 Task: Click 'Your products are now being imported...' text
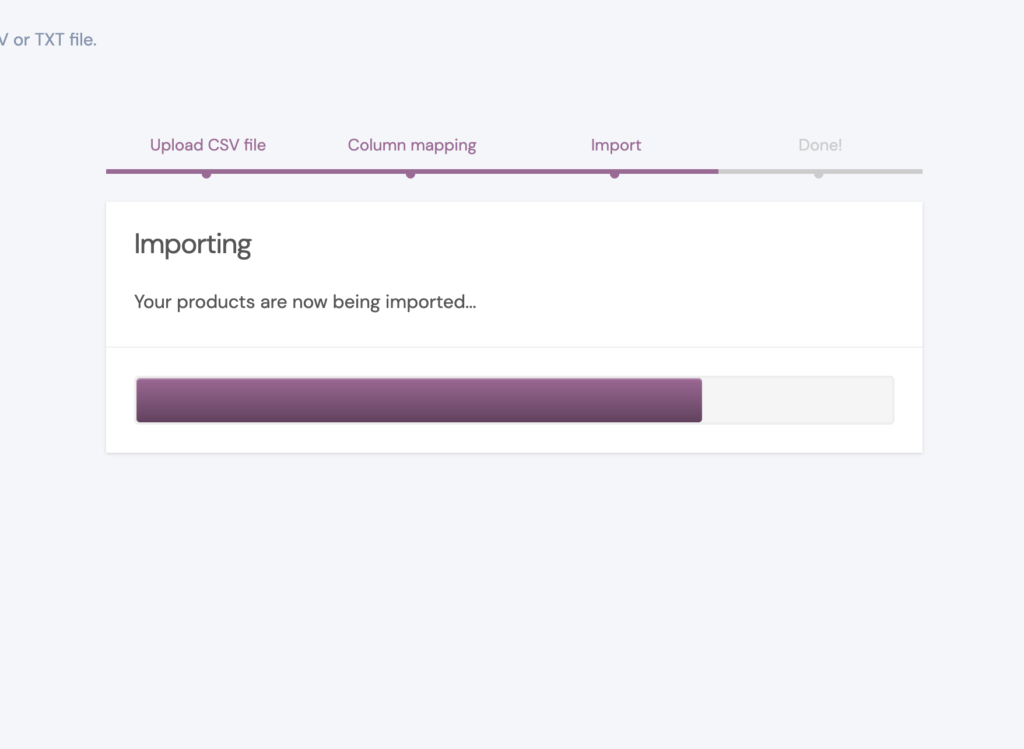(305, 302)
